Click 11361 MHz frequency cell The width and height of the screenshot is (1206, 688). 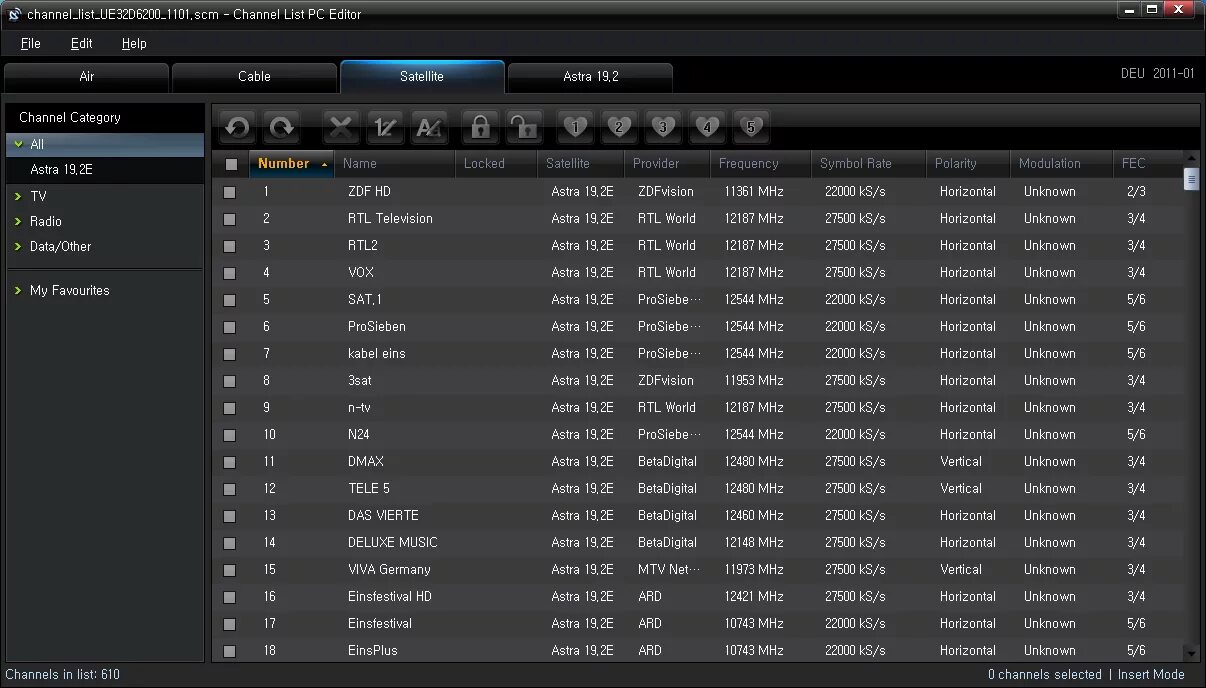[754, 192]
